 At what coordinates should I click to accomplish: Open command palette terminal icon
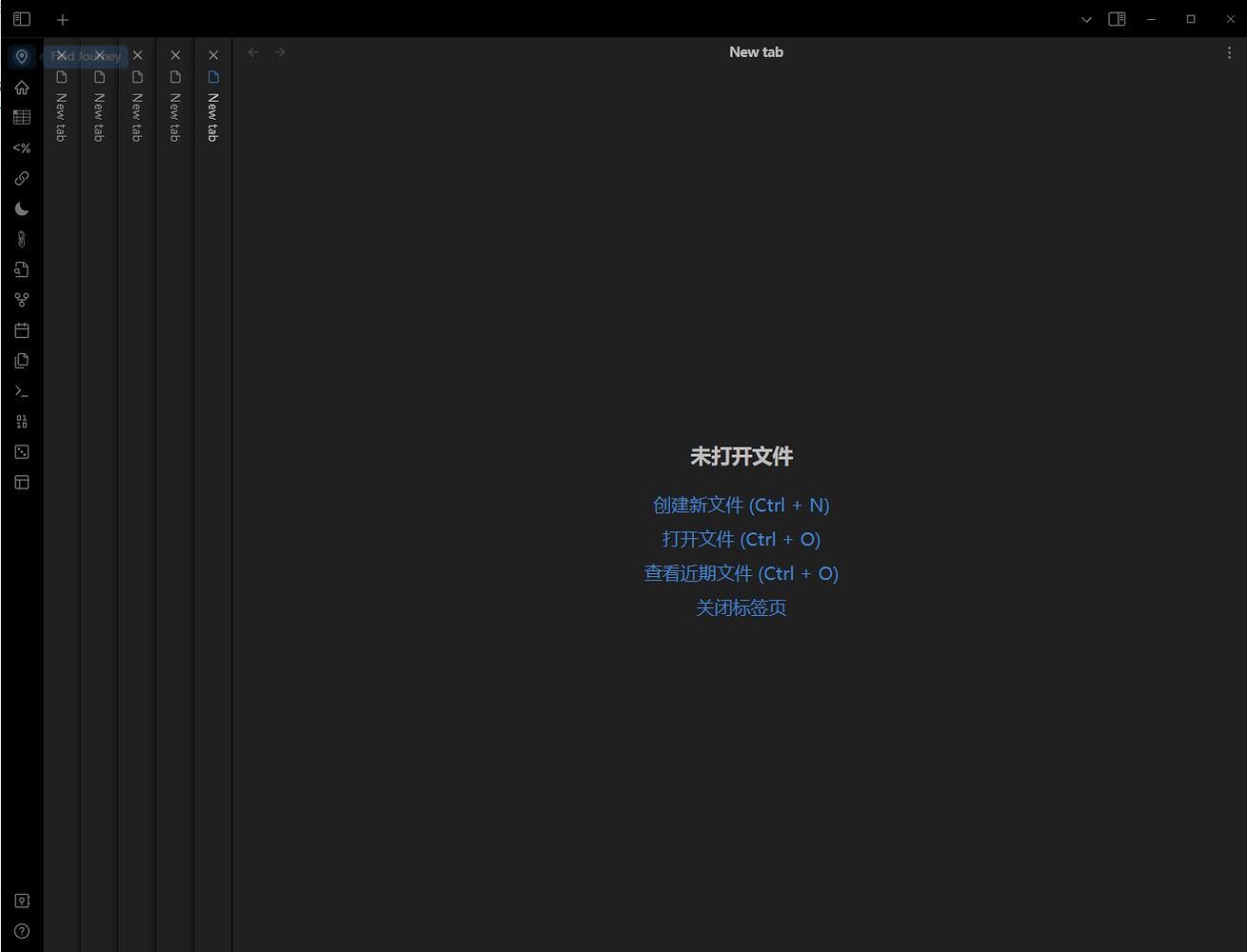pyautogui.click(x=22, y=391)
